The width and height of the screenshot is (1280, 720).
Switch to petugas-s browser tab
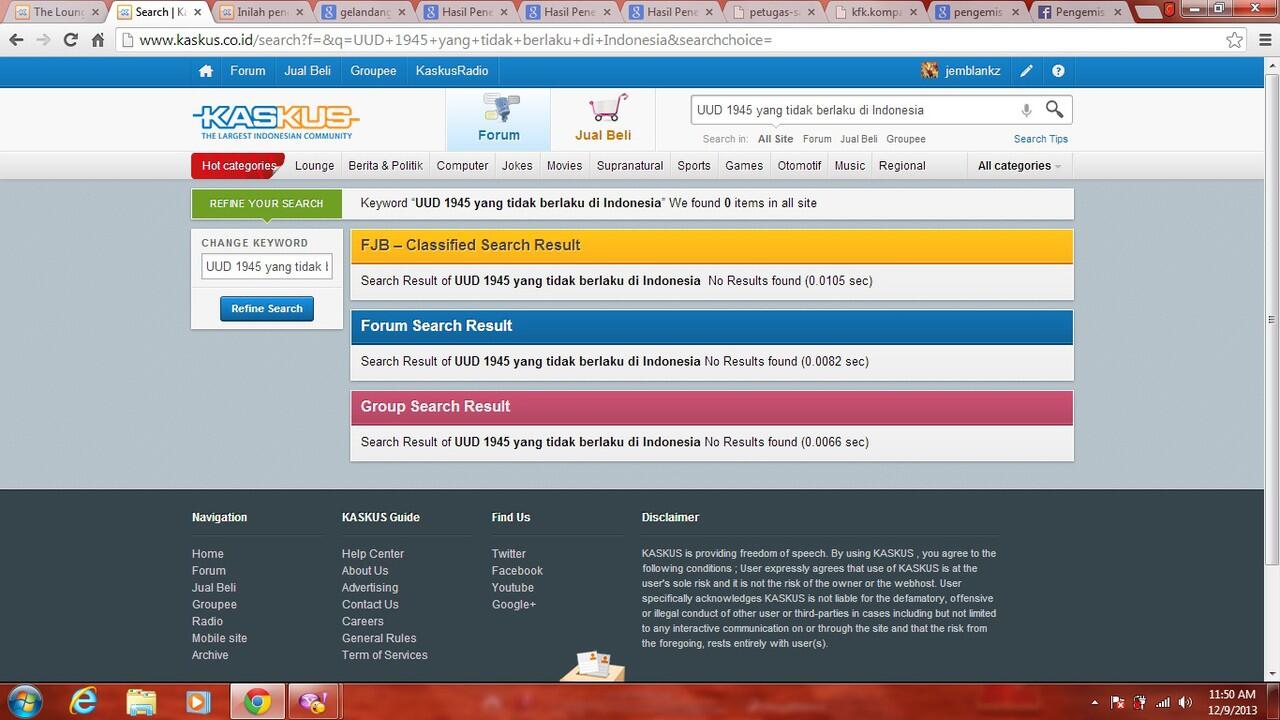773,12
